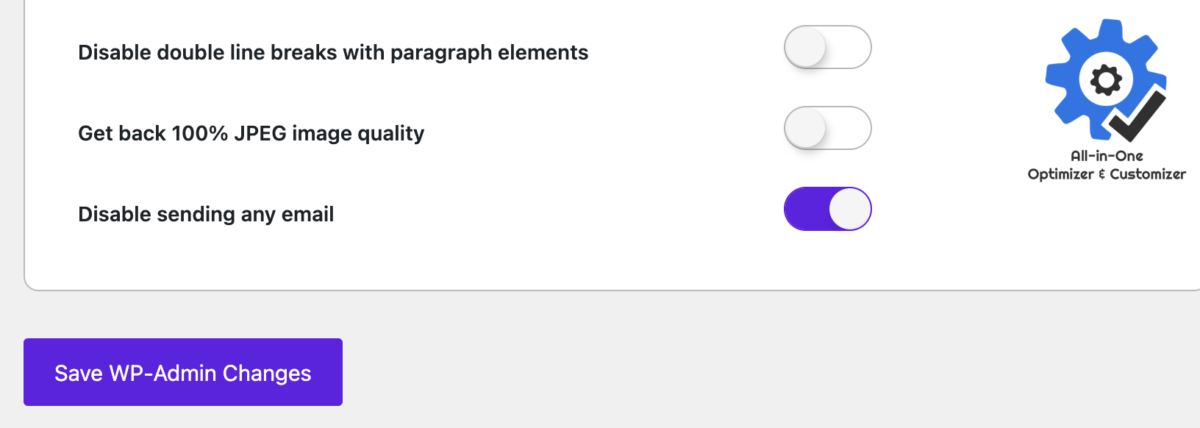
Task: Click the "All-in-One" caption text under the logo
Action: (1106, 156)
